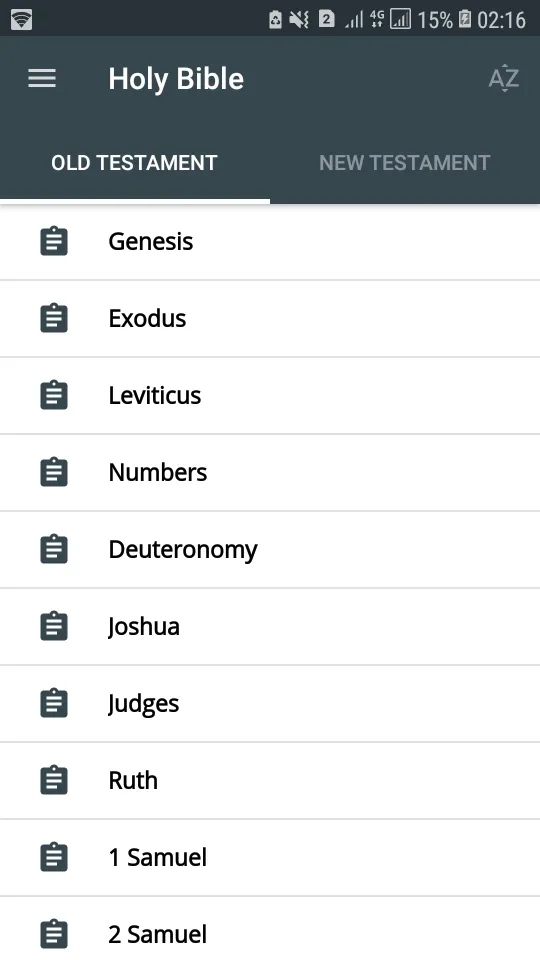This screenshot has width=540, height=960.
Task: Tap the Wi-Fi icon in status bar
Action: [21, 20]
